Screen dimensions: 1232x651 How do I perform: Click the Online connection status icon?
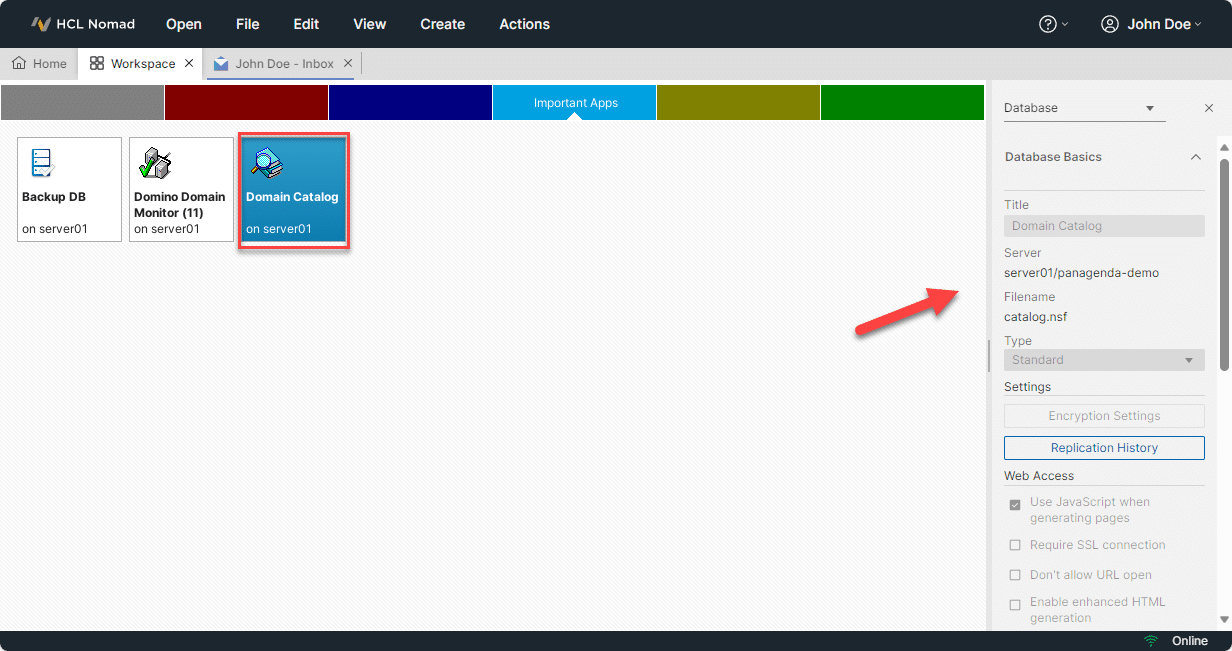pyautogui.click(x=1151, y=641)
